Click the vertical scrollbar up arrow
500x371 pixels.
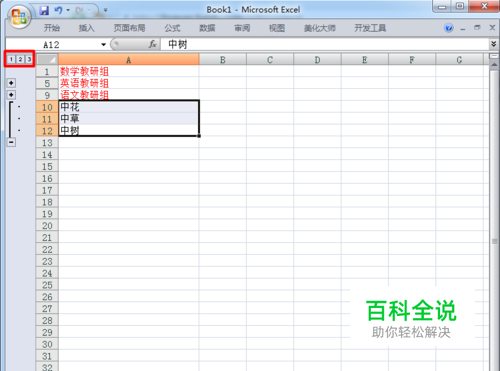494,65
